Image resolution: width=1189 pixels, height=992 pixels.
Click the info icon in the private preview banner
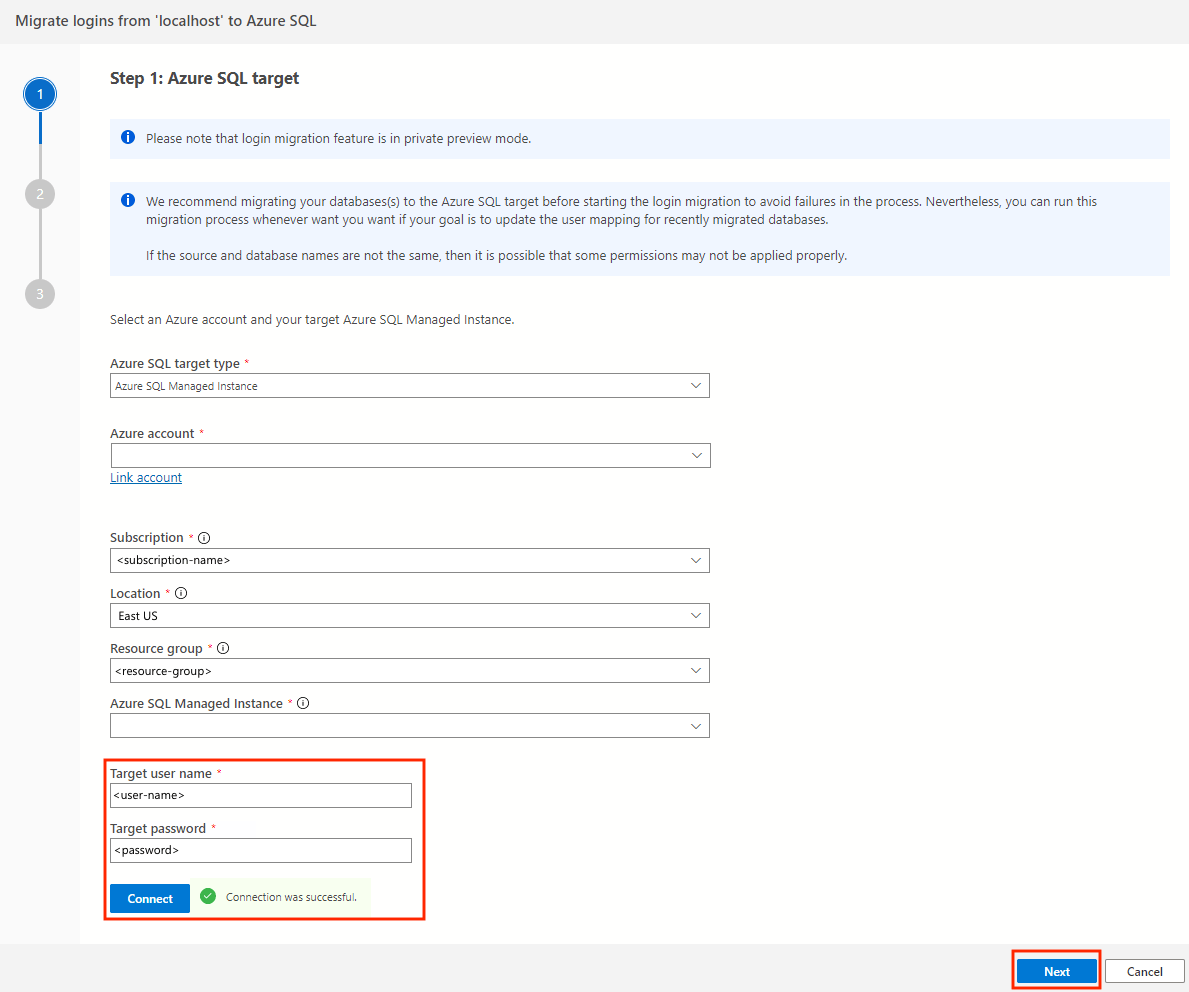coord(127,137)
